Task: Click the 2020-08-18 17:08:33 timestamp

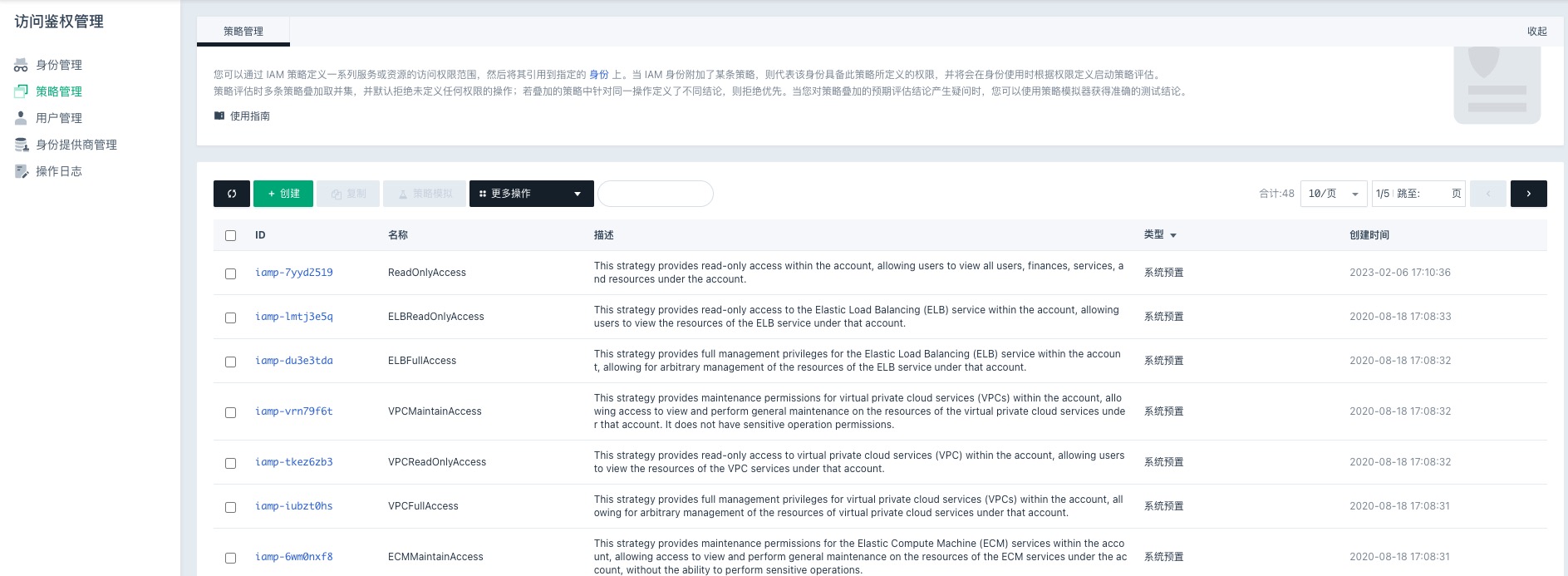Action: 1400,317
